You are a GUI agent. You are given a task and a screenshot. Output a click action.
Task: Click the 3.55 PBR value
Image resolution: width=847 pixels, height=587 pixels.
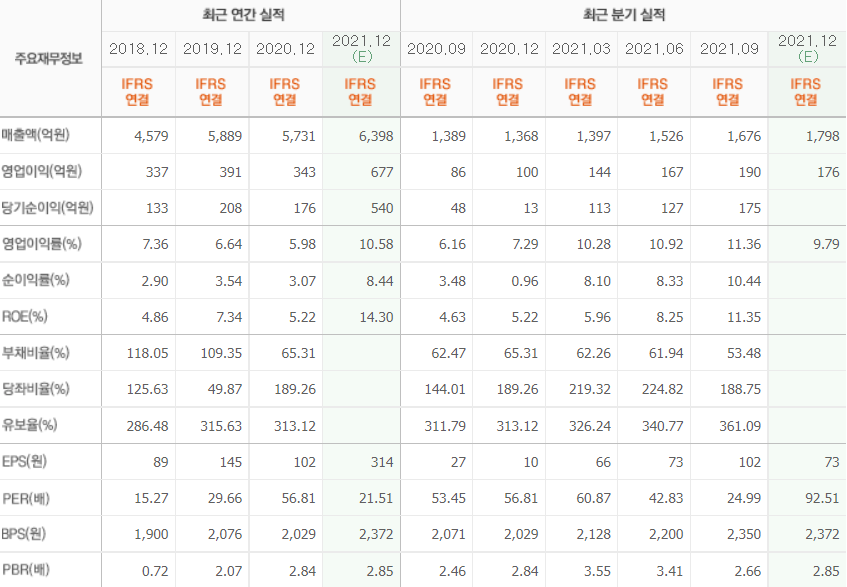tap(597, 571)
